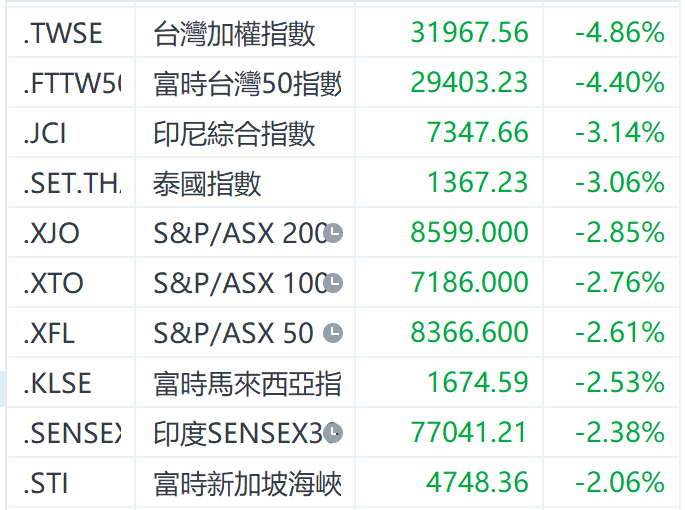Click the clock icon beside S&P/ASX 200

tap(334, 233)
